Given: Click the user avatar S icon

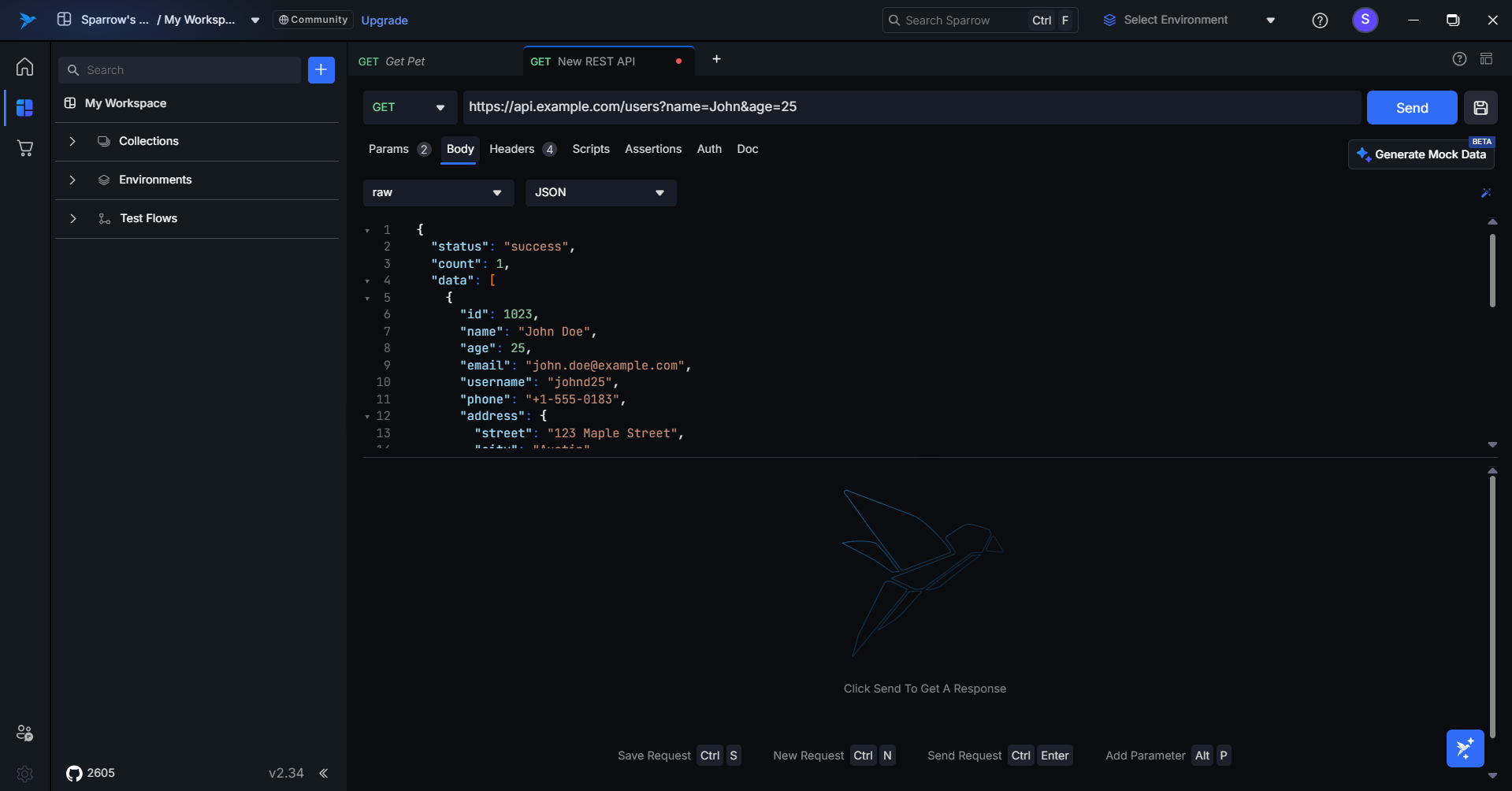Looking at the screenshot, I should tap(1365, 20).
